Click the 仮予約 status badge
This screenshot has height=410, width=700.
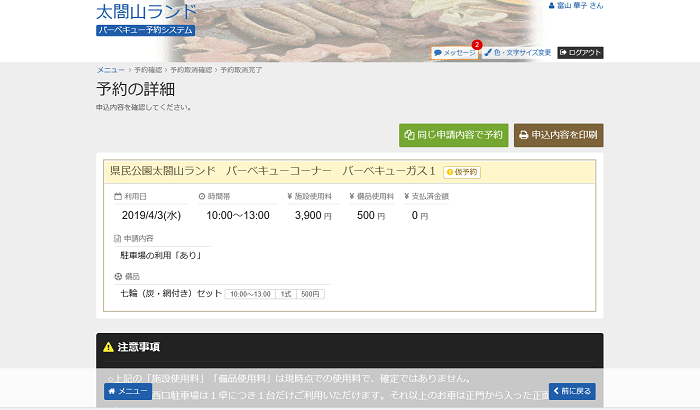[x=462, y=172]
